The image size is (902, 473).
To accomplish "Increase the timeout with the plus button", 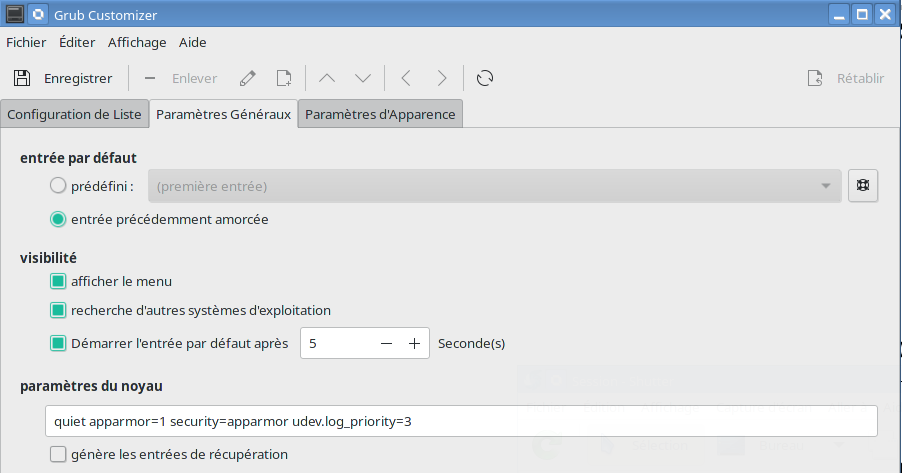I will click(x=415, y=344).
